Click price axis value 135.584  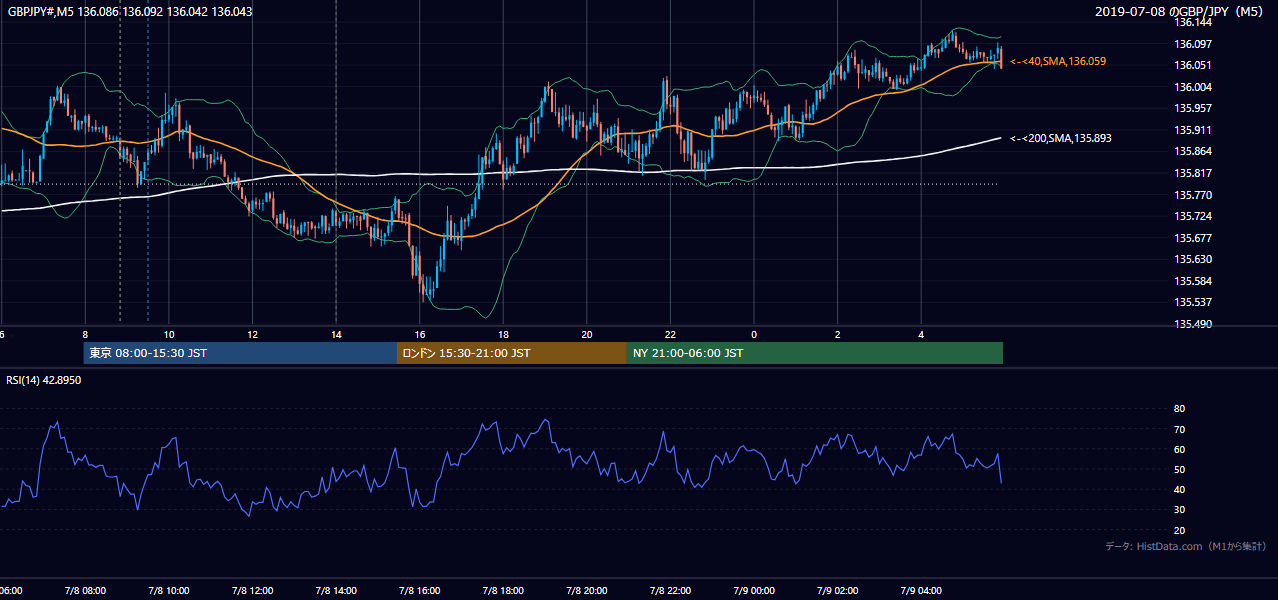[x=1192, y=281]
